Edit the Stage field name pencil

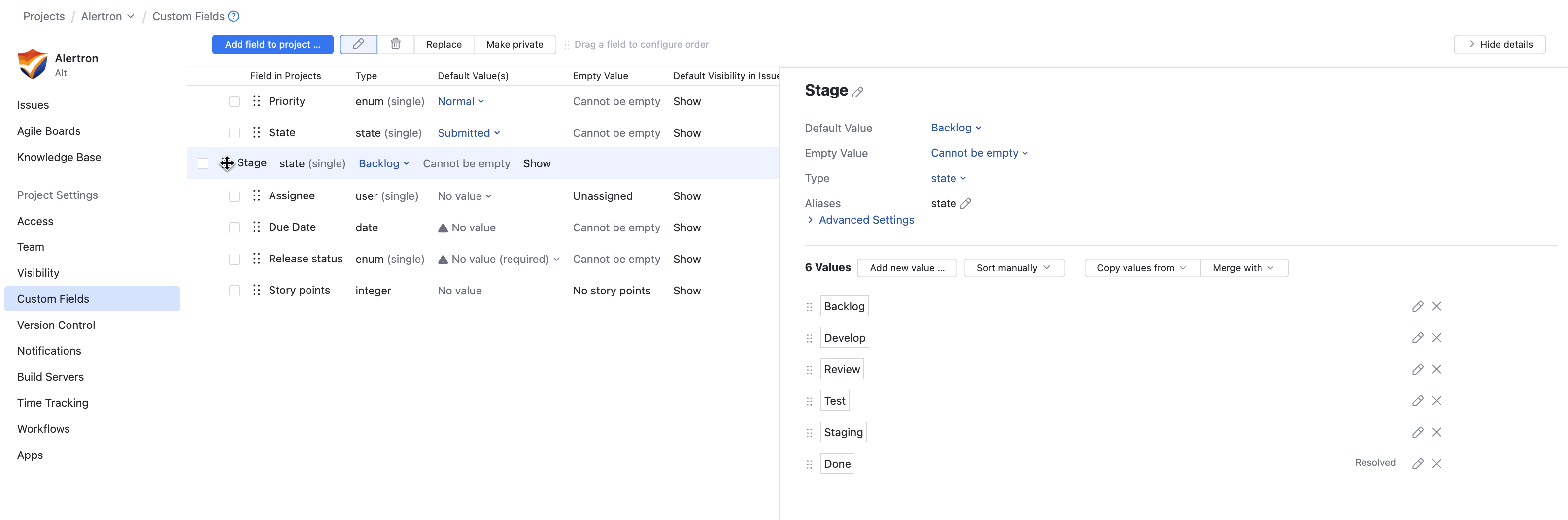point(857,92)
